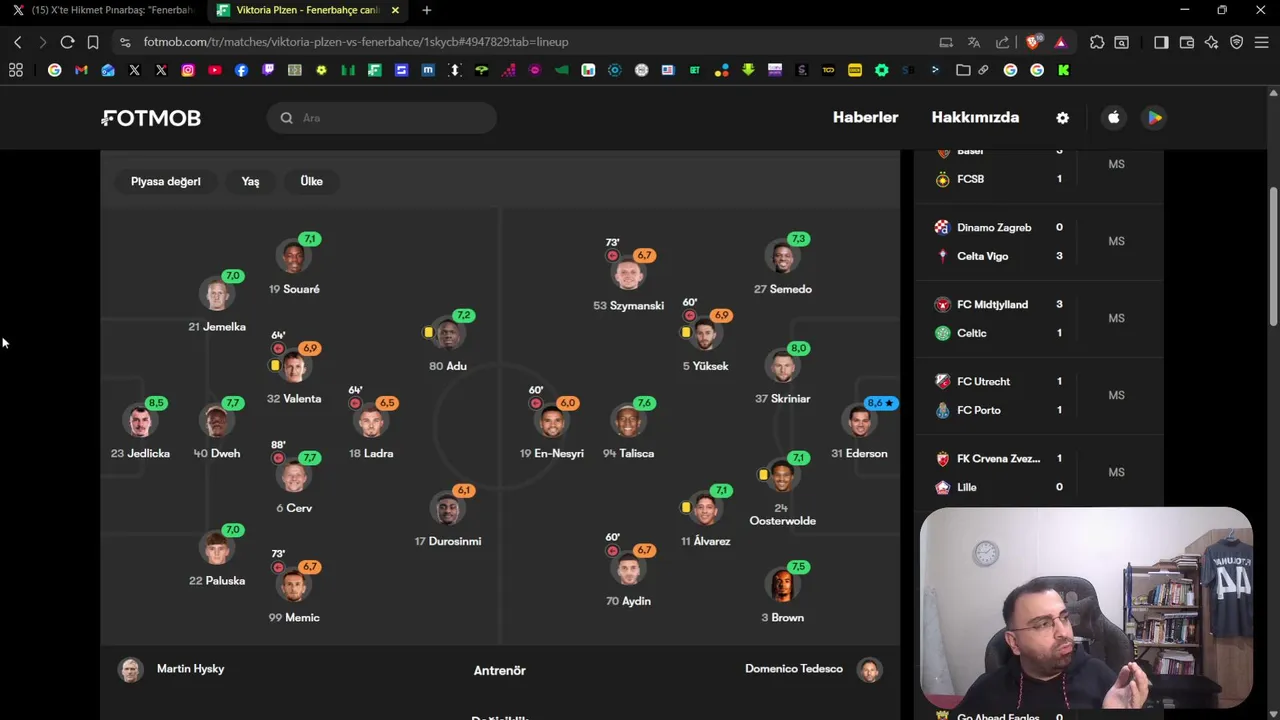Click the Ara search field
This screenshot has width=1280, height=720.
pos(381,118)
